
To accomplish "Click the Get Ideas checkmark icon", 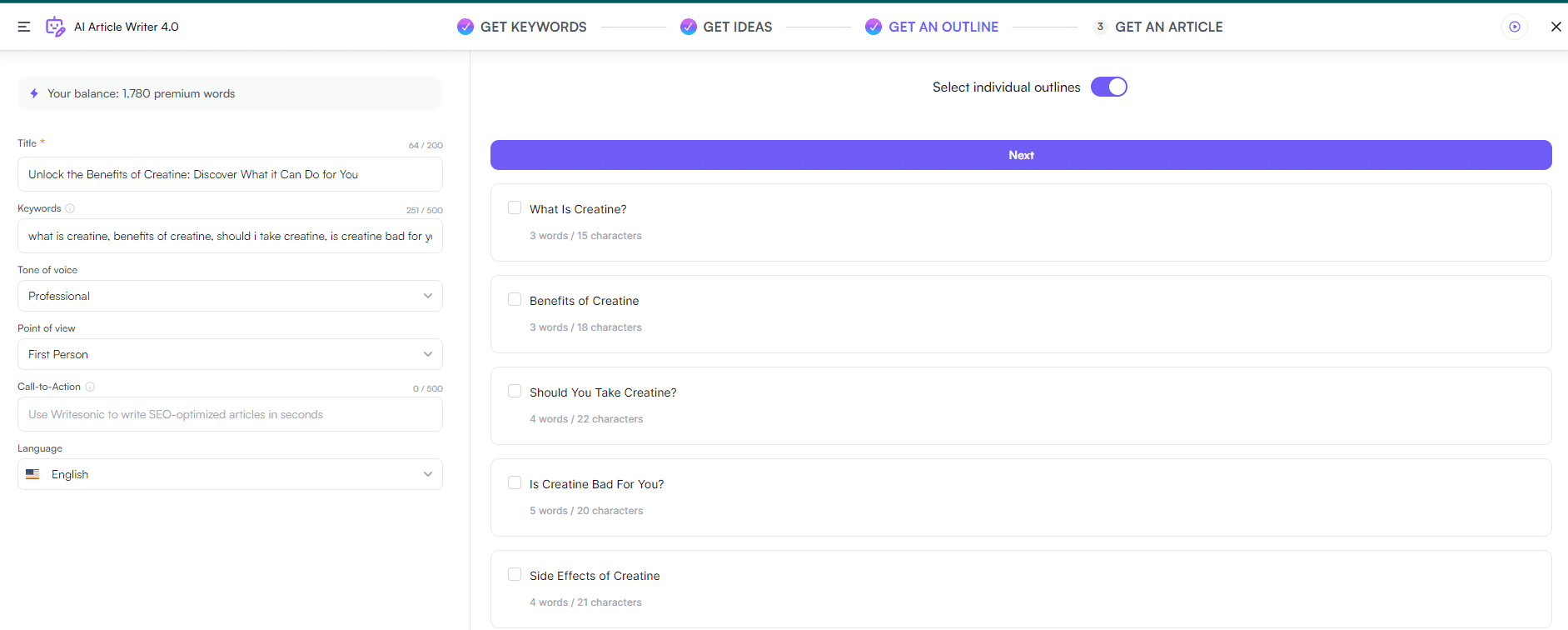I will pos(689,27).
